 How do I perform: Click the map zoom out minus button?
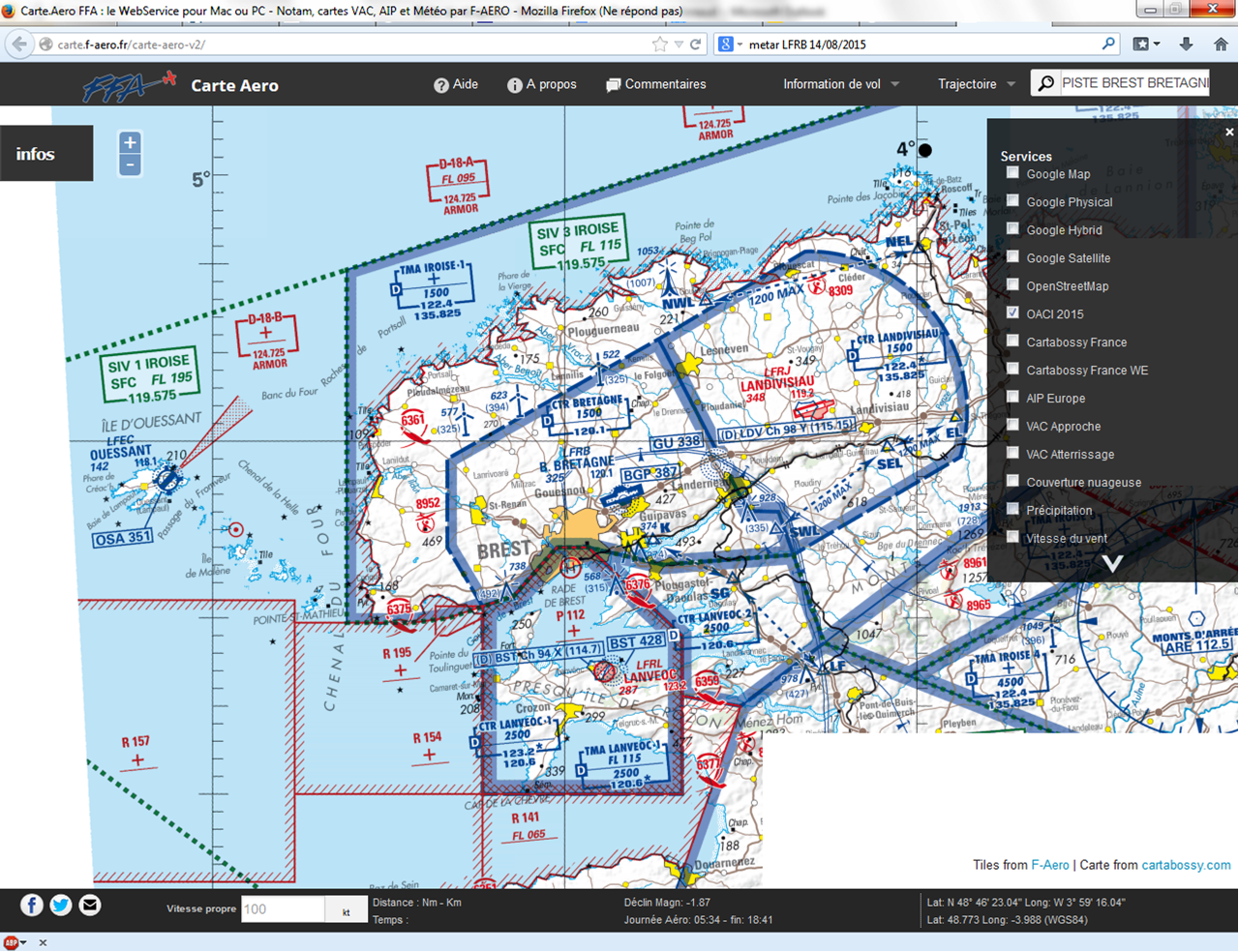(130, 165)
